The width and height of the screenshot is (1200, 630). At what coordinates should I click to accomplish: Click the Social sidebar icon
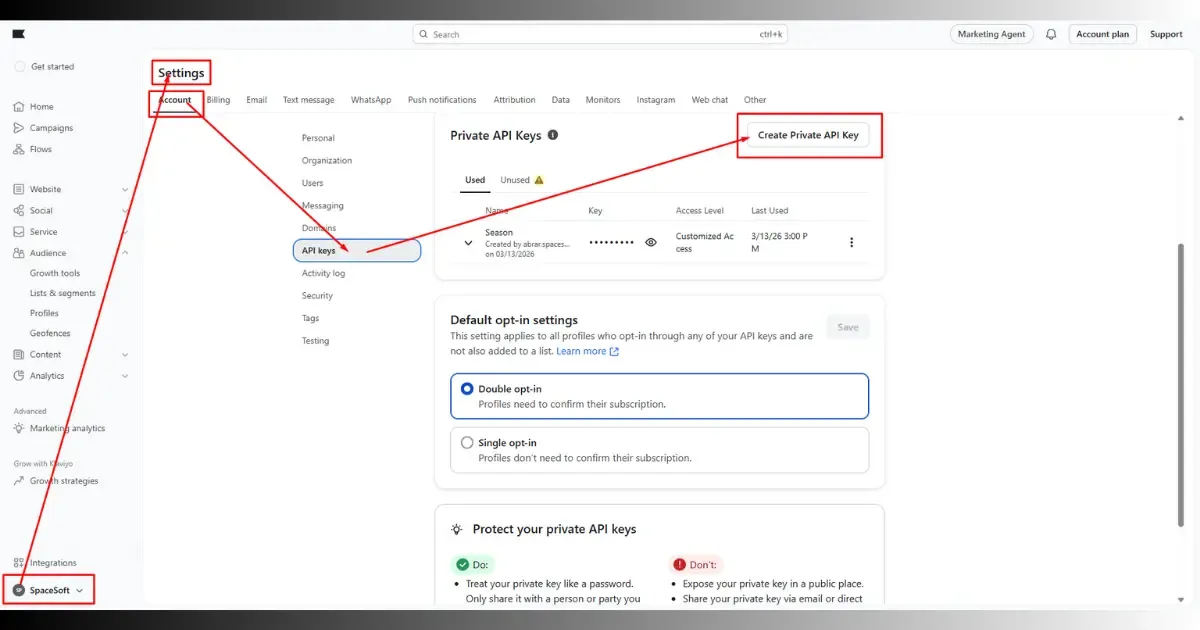[19, 211]
